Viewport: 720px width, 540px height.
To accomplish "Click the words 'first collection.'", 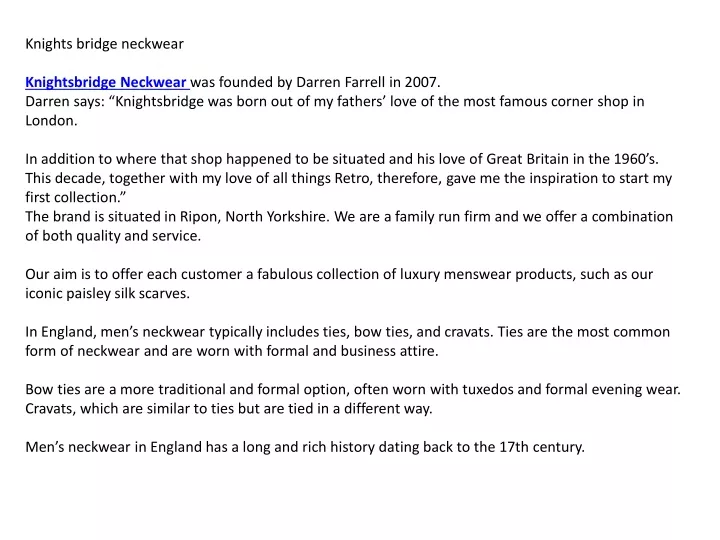I will click(x=73, y=197).
